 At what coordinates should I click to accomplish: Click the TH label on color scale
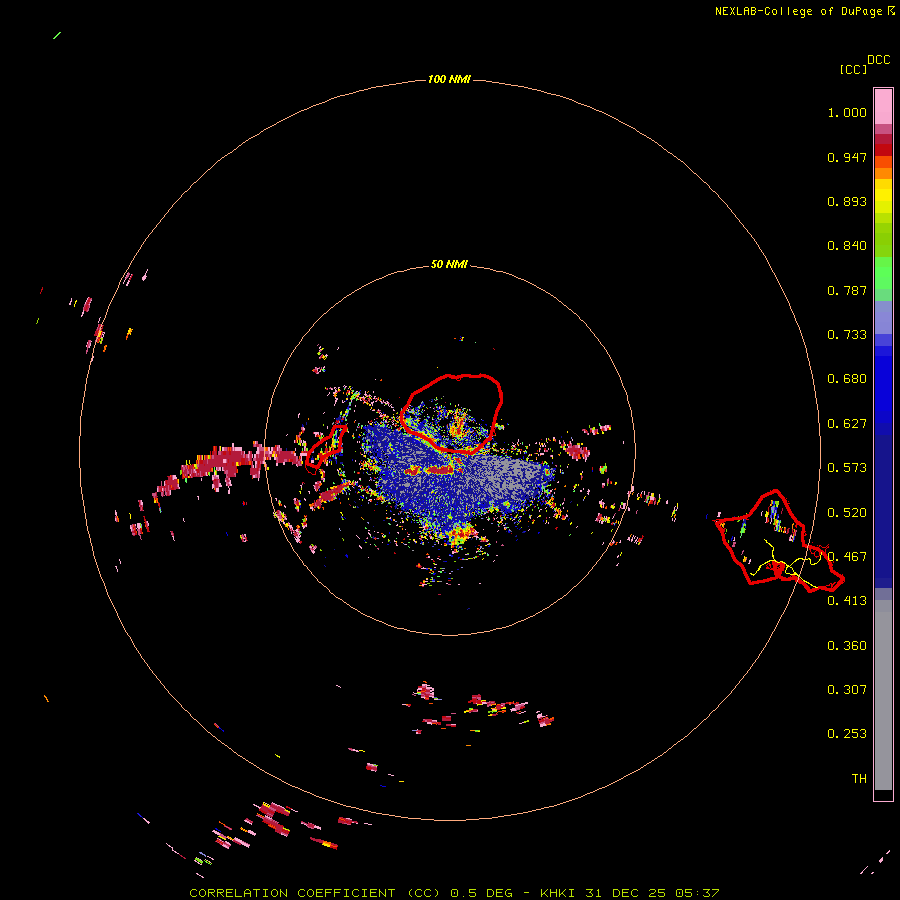click(859, 779)
